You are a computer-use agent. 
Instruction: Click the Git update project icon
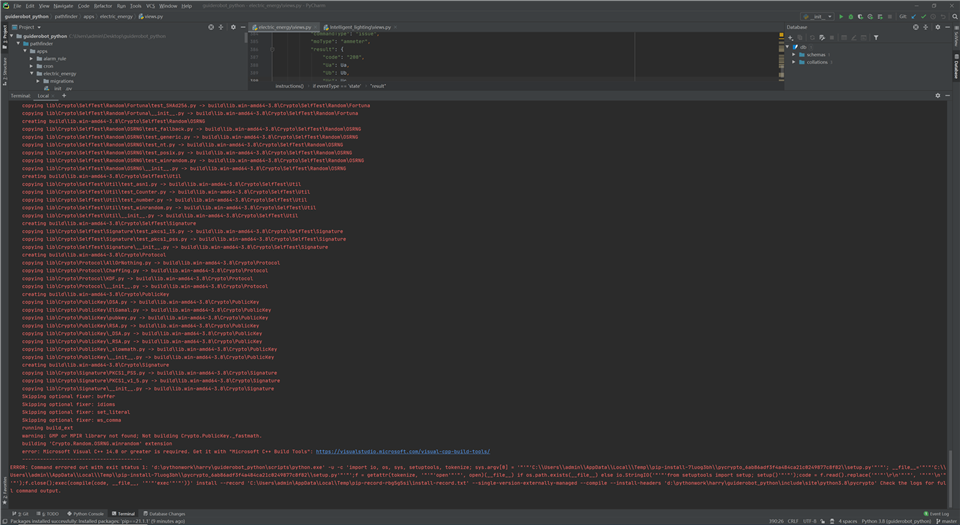point(913,17)
